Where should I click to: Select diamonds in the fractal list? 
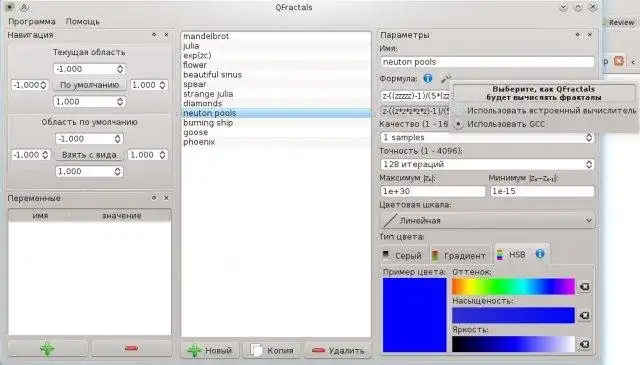(276, 103)
